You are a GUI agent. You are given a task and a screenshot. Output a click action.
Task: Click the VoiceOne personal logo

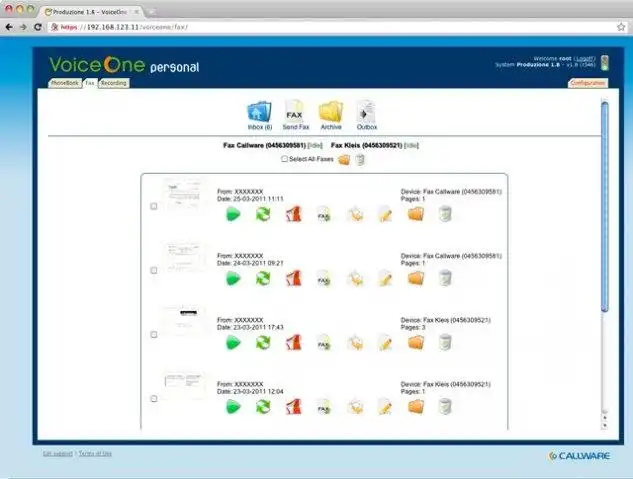coord(124,65)
